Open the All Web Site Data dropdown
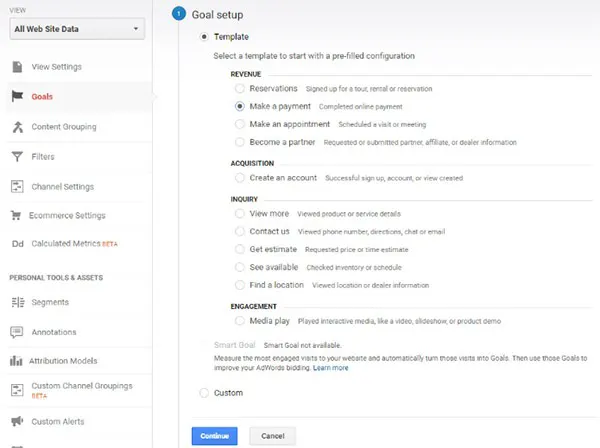 coord(77,29)
